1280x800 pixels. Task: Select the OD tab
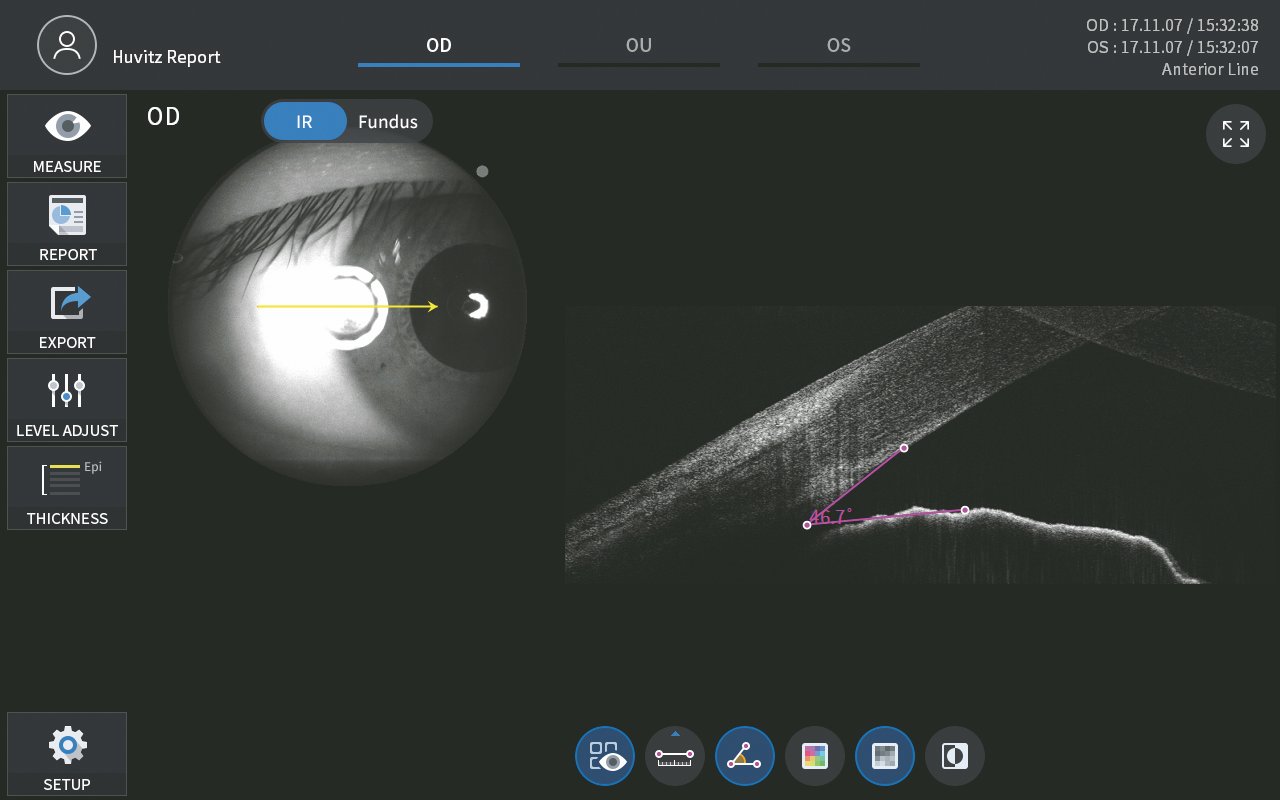pyautogui.click(x=438, y=46)
